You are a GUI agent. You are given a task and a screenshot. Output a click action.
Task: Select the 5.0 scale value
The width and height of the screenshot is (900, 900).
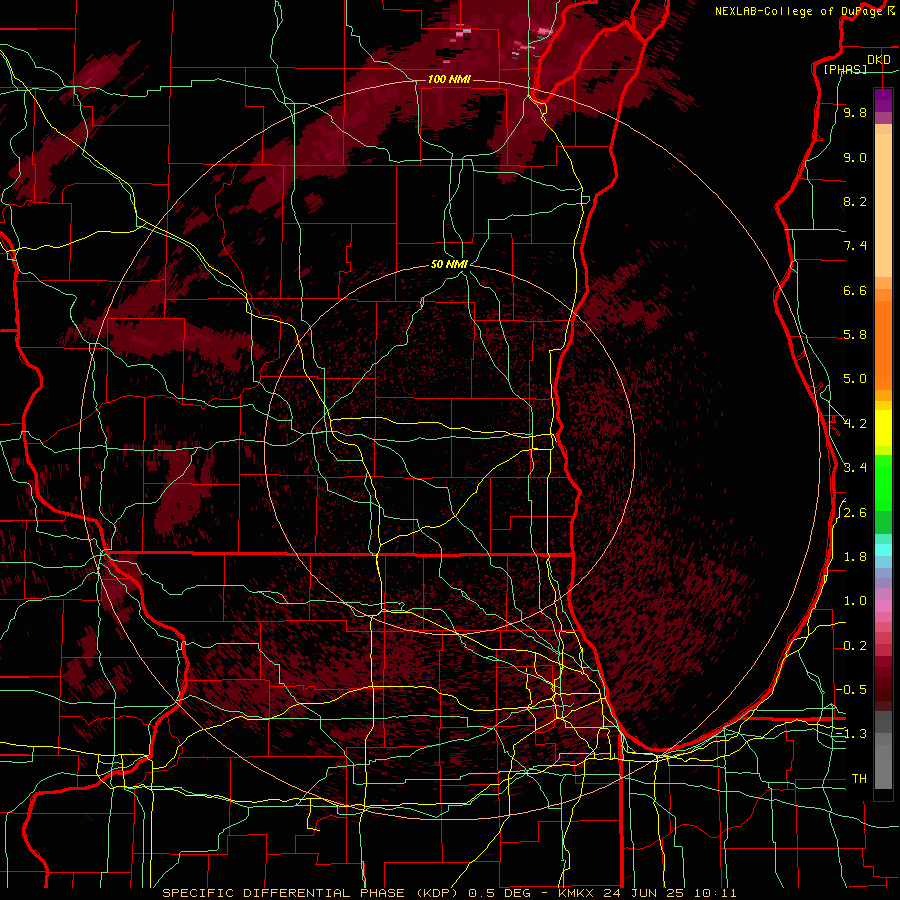coord(855,379)
